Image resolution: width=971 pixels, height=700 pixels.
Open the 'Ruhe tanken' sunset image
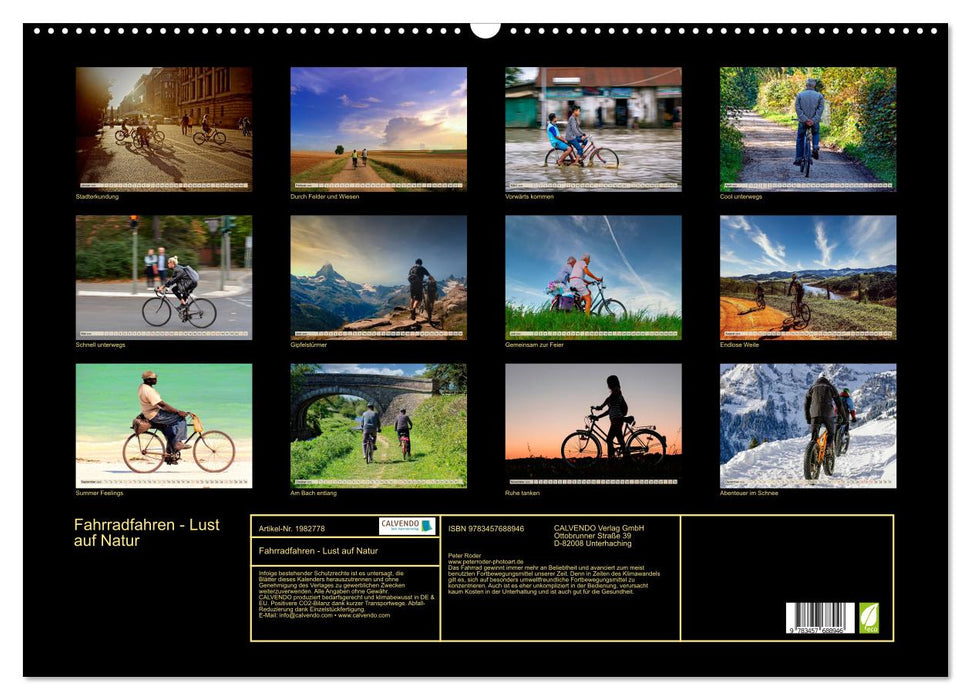point(593,425)
